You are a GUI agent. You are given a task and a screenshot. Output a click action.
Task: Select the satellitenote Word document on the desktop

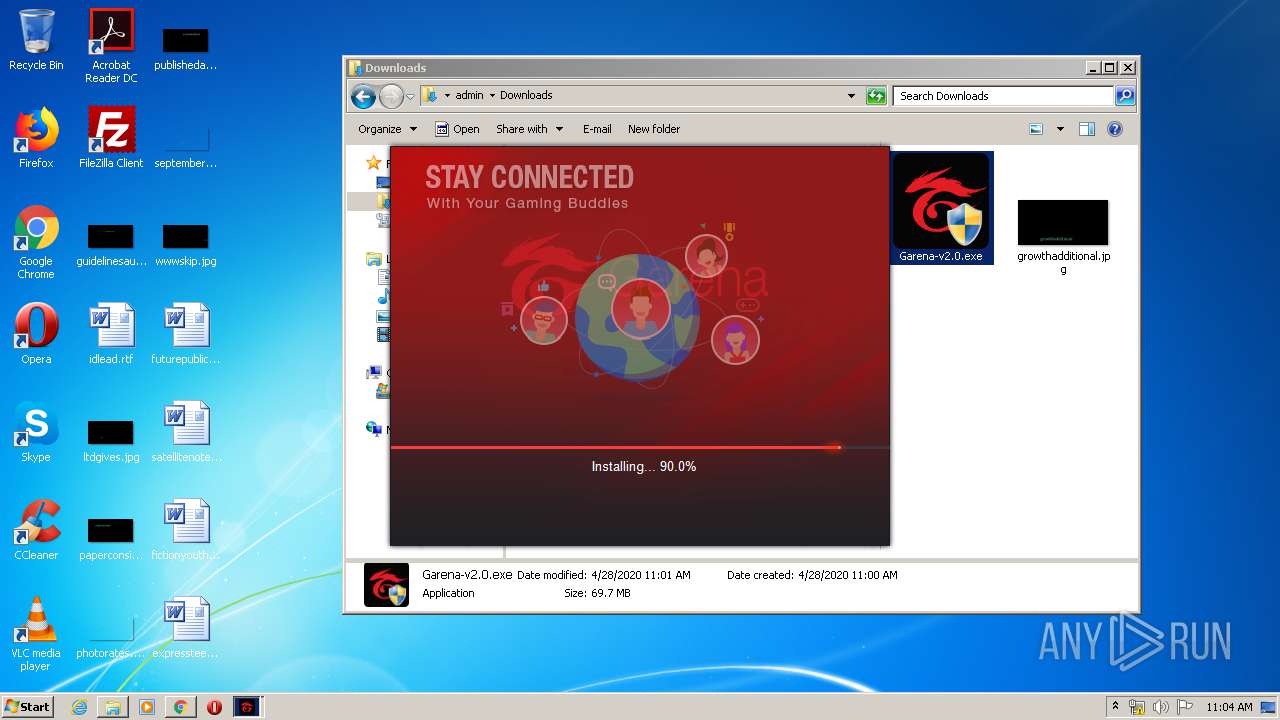click(x=186, y=432)
